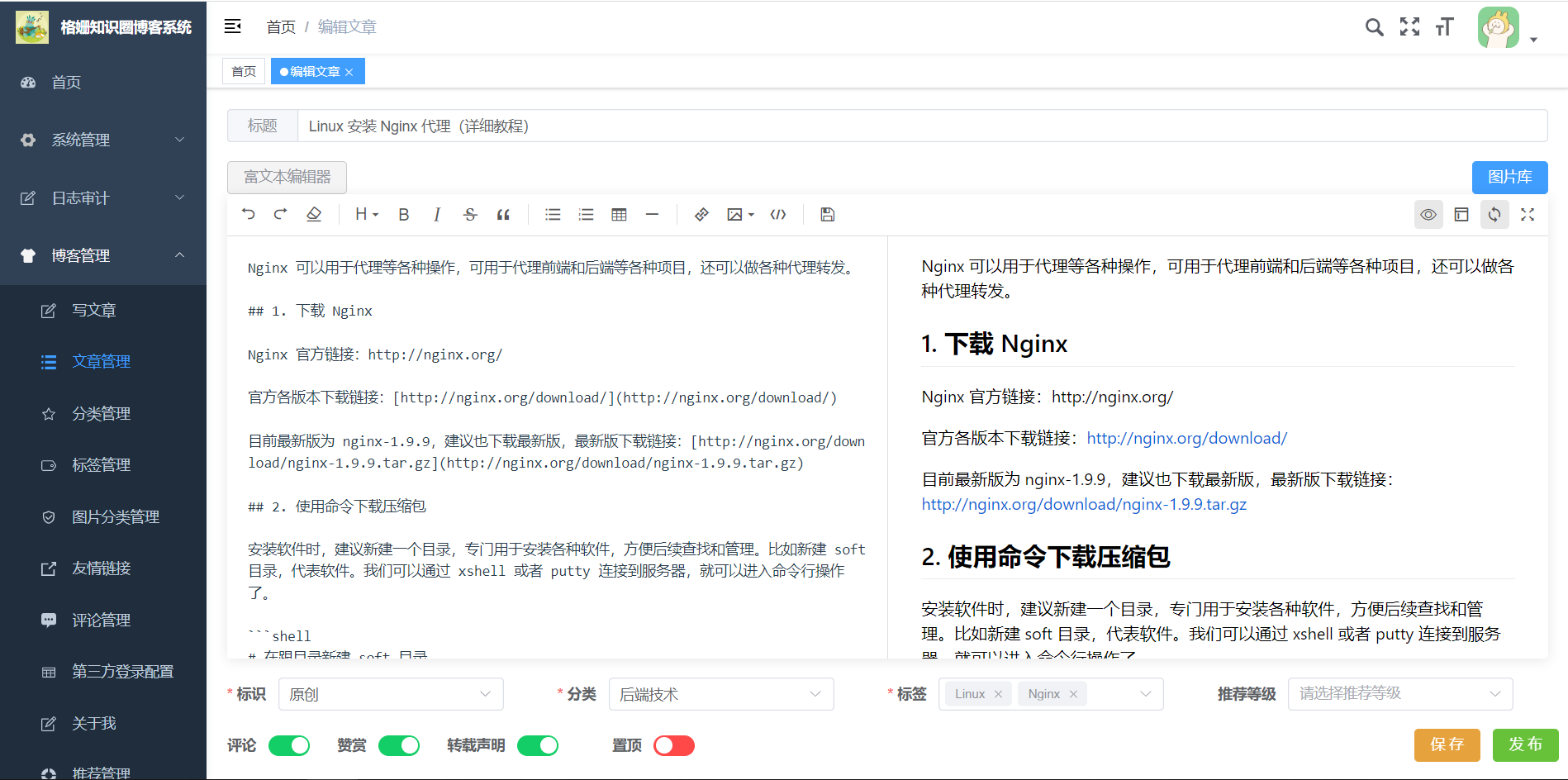
Task: Open the 分类 dropdown showing 后端技术
Action: [x=721, y=694]
